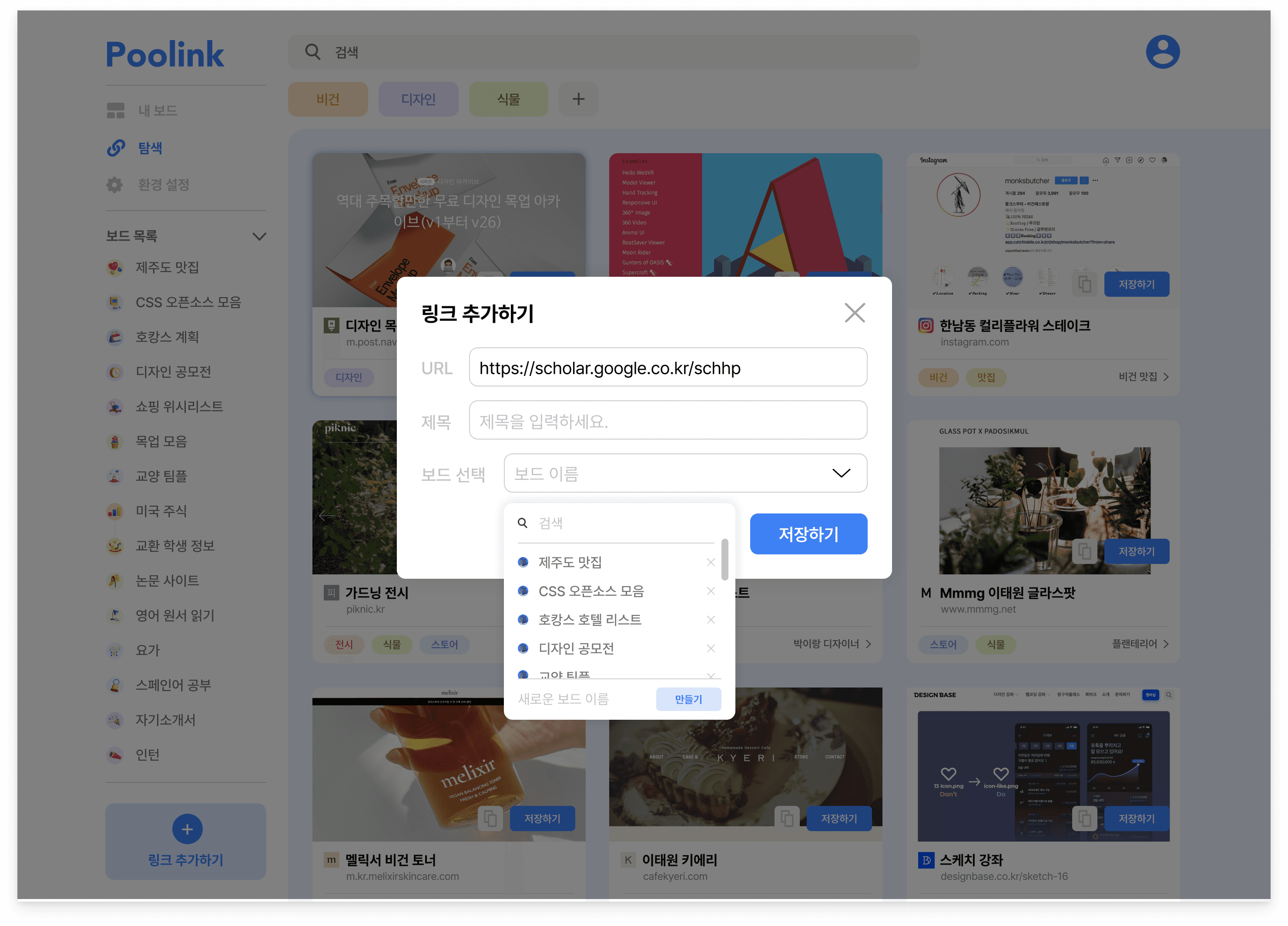Click the search magnifier icon in top bar
The image size is (1288, 926).
click(x=313, y=52)
